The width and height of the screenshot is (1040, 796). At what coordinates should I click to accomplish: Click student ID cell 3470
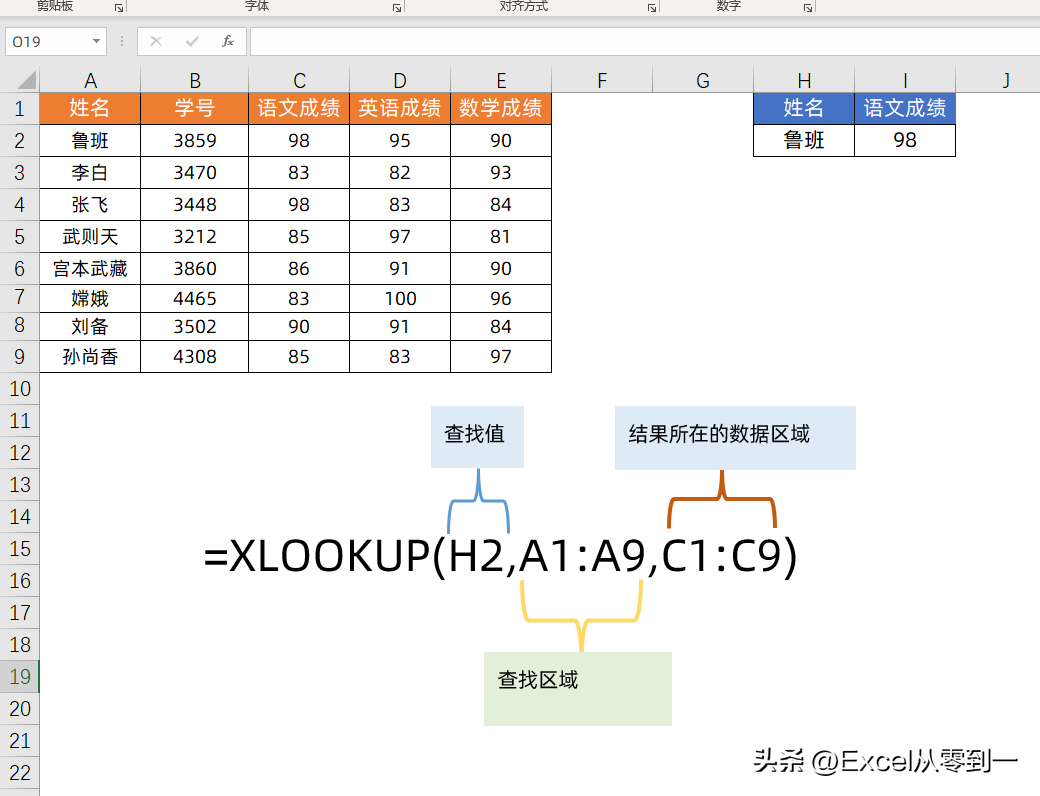click(x=195, y=172)
